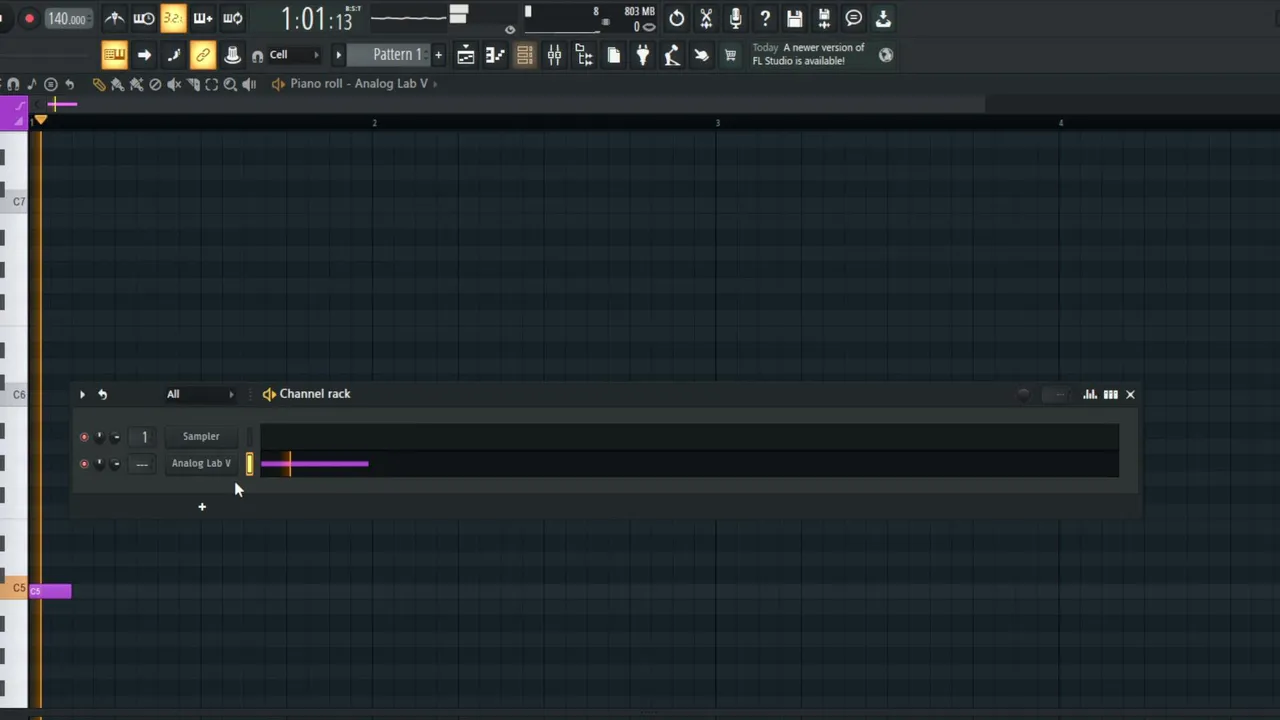Click the one-click audio recording microphone icon

(735, 18)
